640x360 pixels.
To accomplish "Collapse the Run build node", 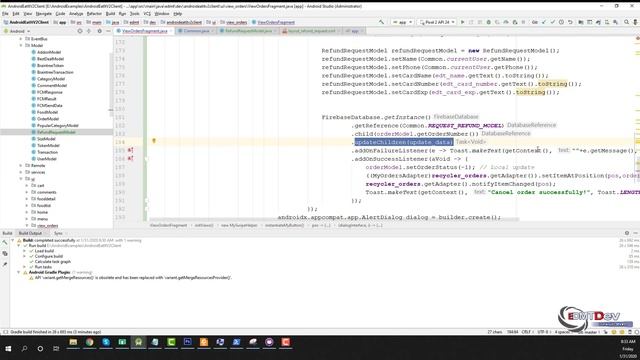I will coord(19,246).
